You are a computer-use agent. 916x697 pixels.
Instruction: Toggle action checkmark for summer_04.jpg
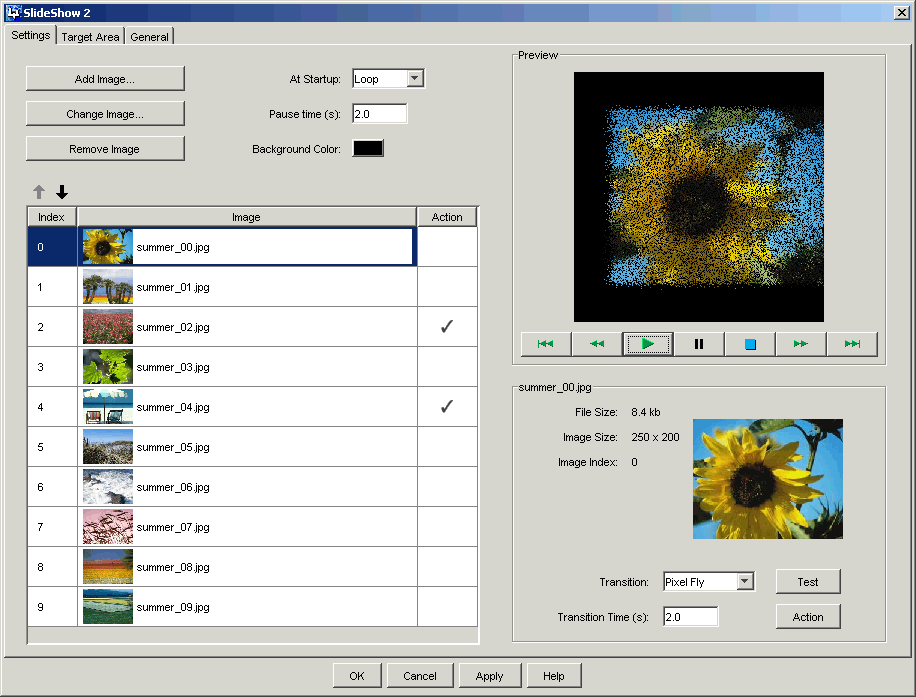pos(447,407)
